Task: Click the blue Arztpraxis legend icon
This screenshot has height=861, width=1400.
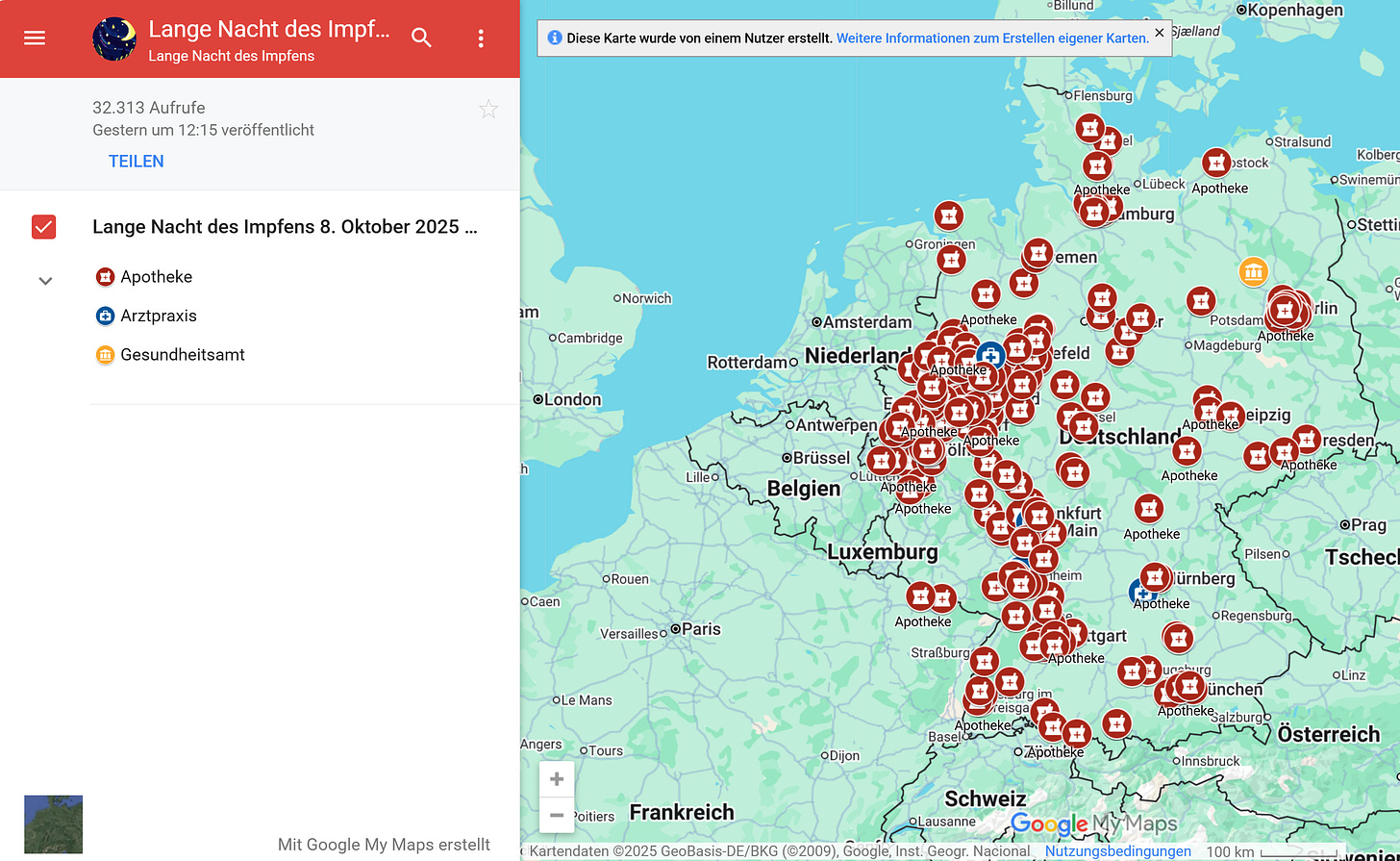Action: pos(105,316)
